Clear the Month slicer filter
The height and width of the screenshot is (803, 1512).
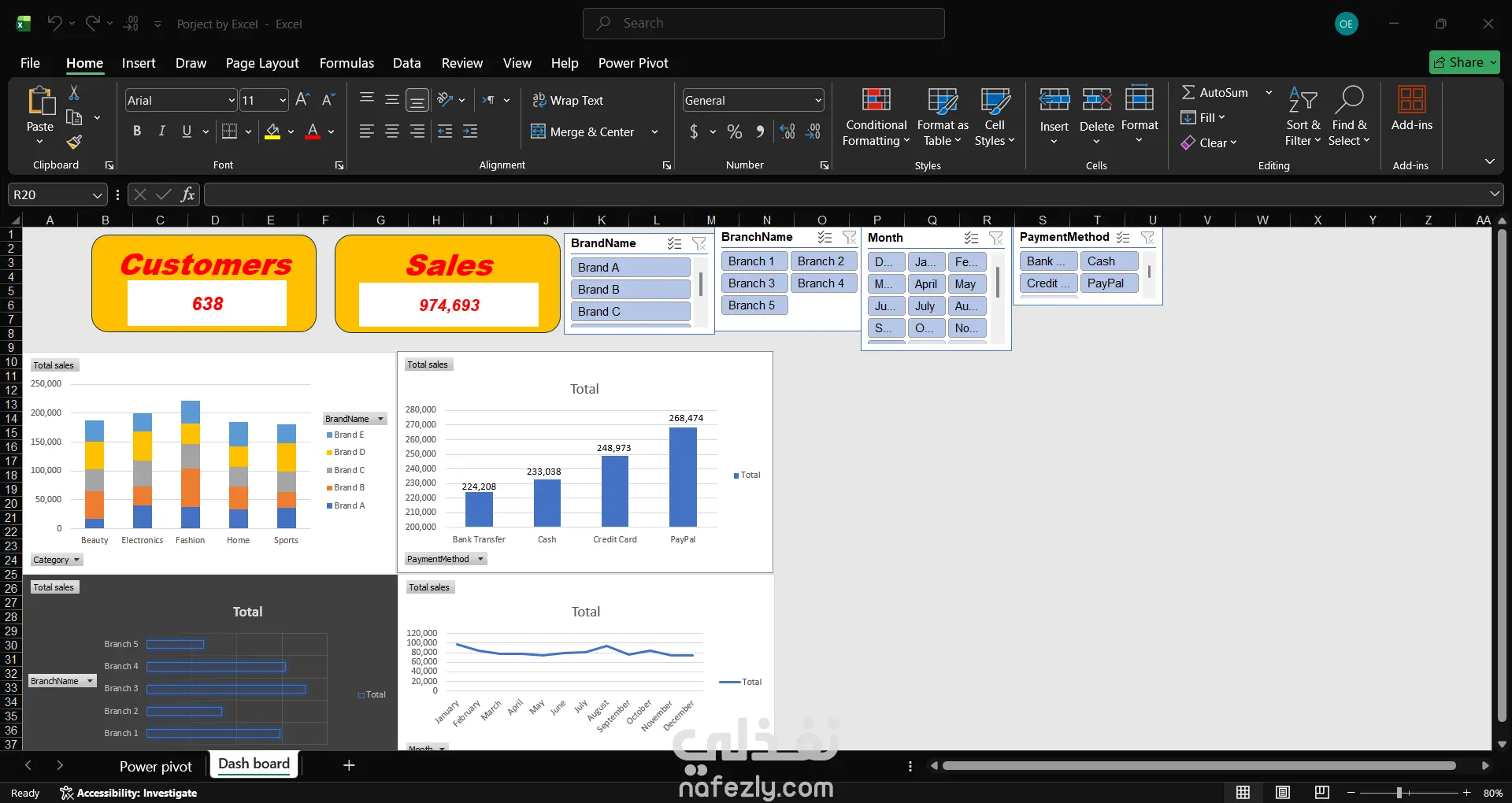(995, 238)
